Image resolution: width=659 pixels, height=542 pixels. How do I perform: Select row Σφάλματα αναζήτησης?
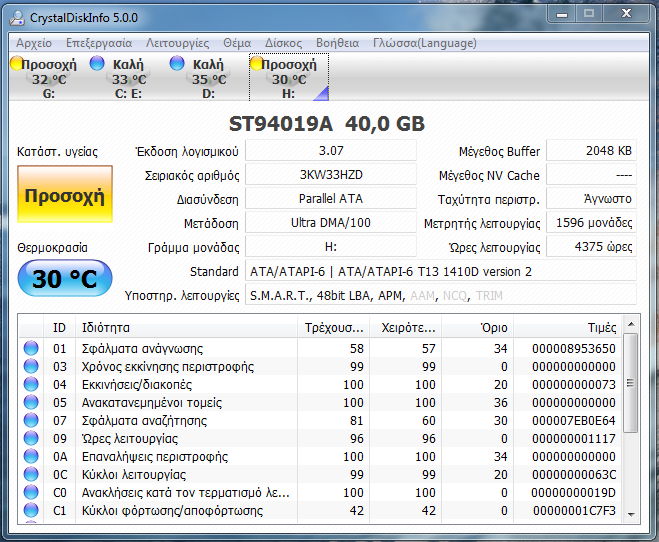321,421
